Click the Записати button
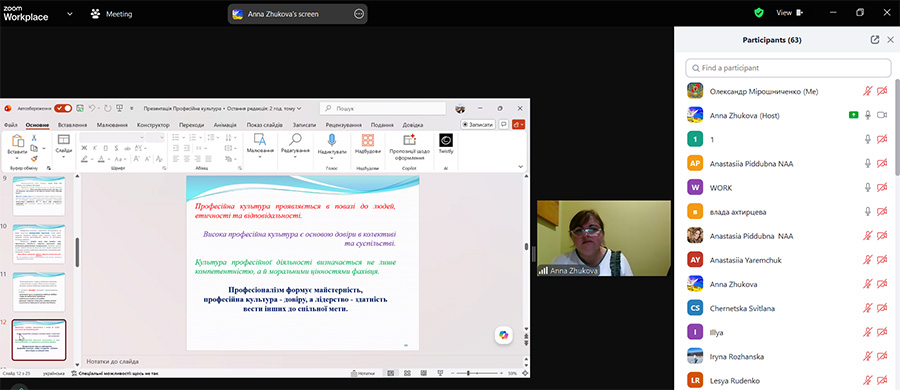The width and height of the screenshot is (900, 390). pyautogui.click(x=478, y=124)
